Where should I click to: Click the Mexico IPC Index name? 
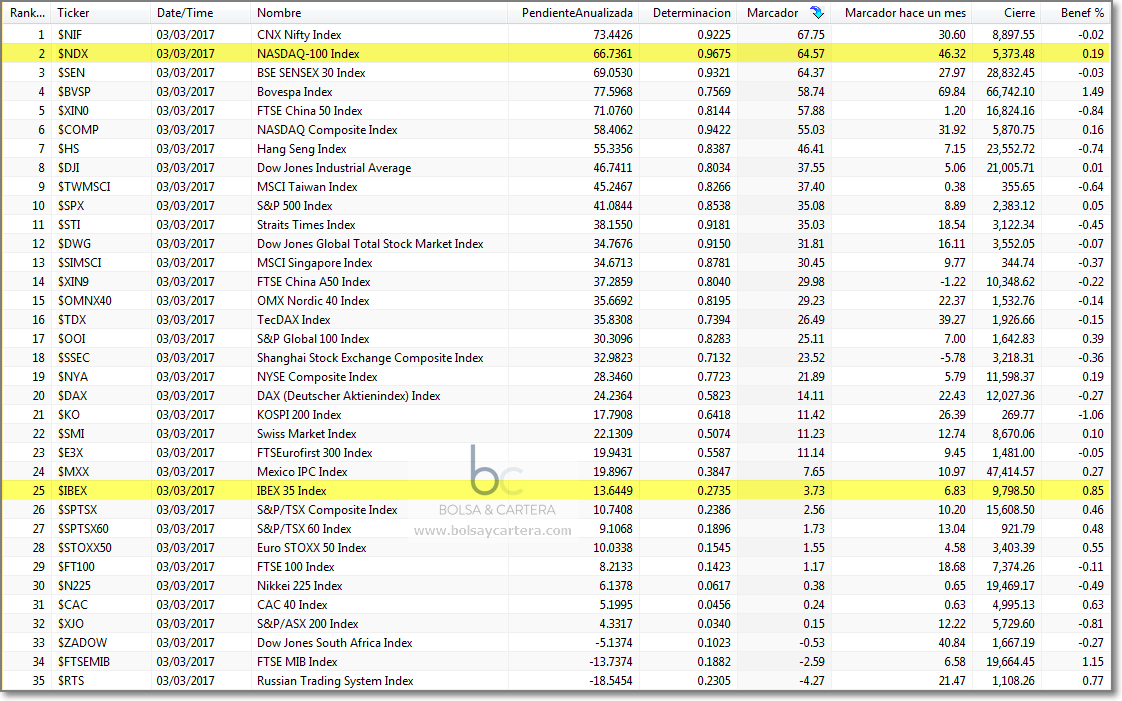point(302,471)
